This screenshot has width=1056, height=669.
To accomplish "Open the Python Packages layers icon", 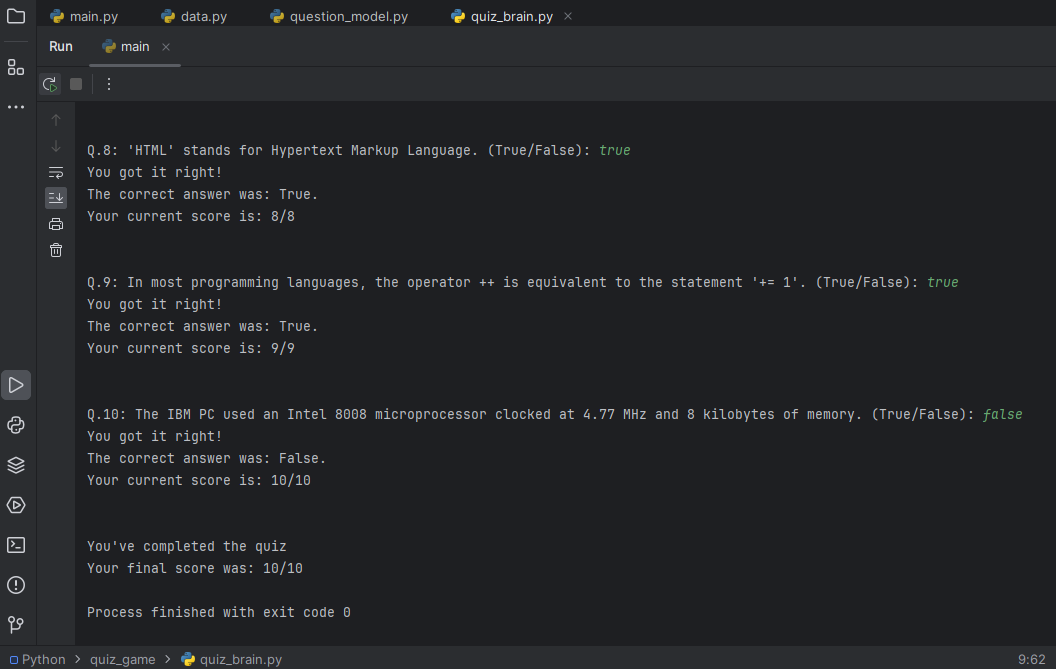I will click(16, 465).
